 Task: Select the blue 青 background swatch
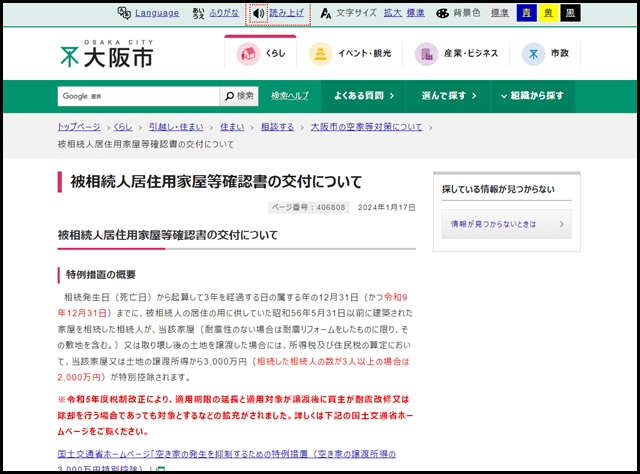527,13
